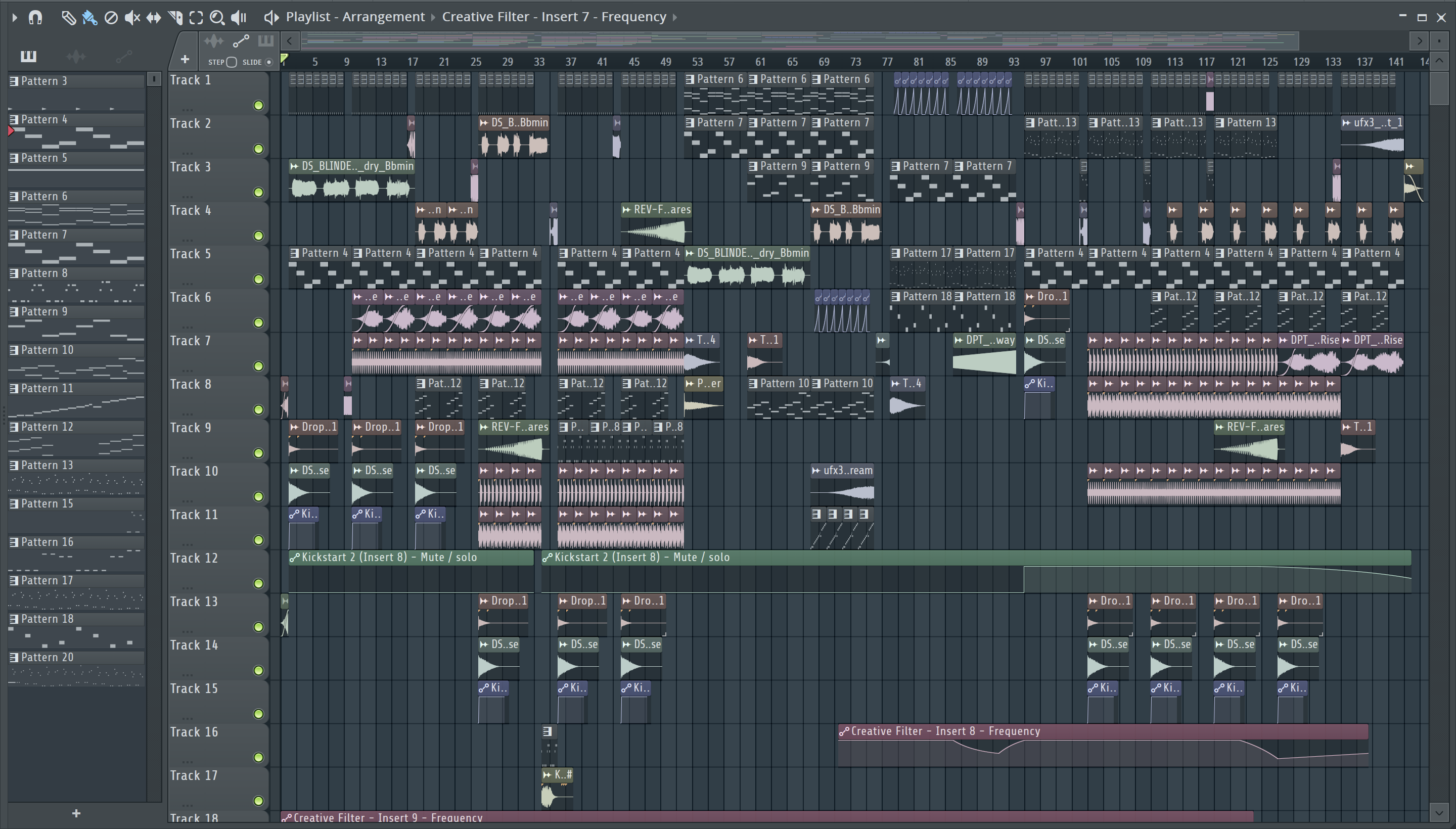Select the Select tool
The width and height of the screenshot is (1456, 829).
[x=196, y=18]
